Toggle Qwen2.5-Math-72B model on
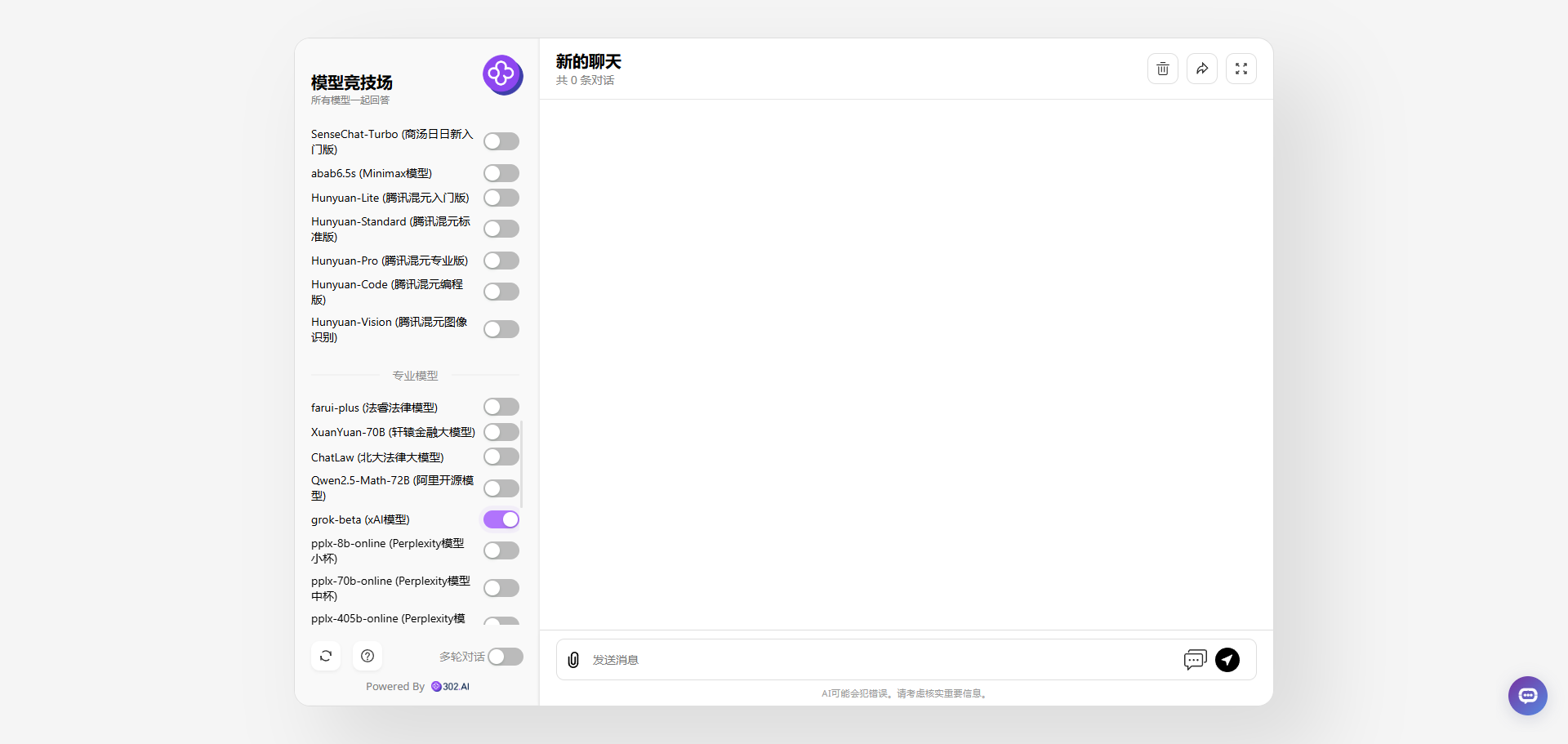The image size is (1568, 744). (x=501, y=488)
